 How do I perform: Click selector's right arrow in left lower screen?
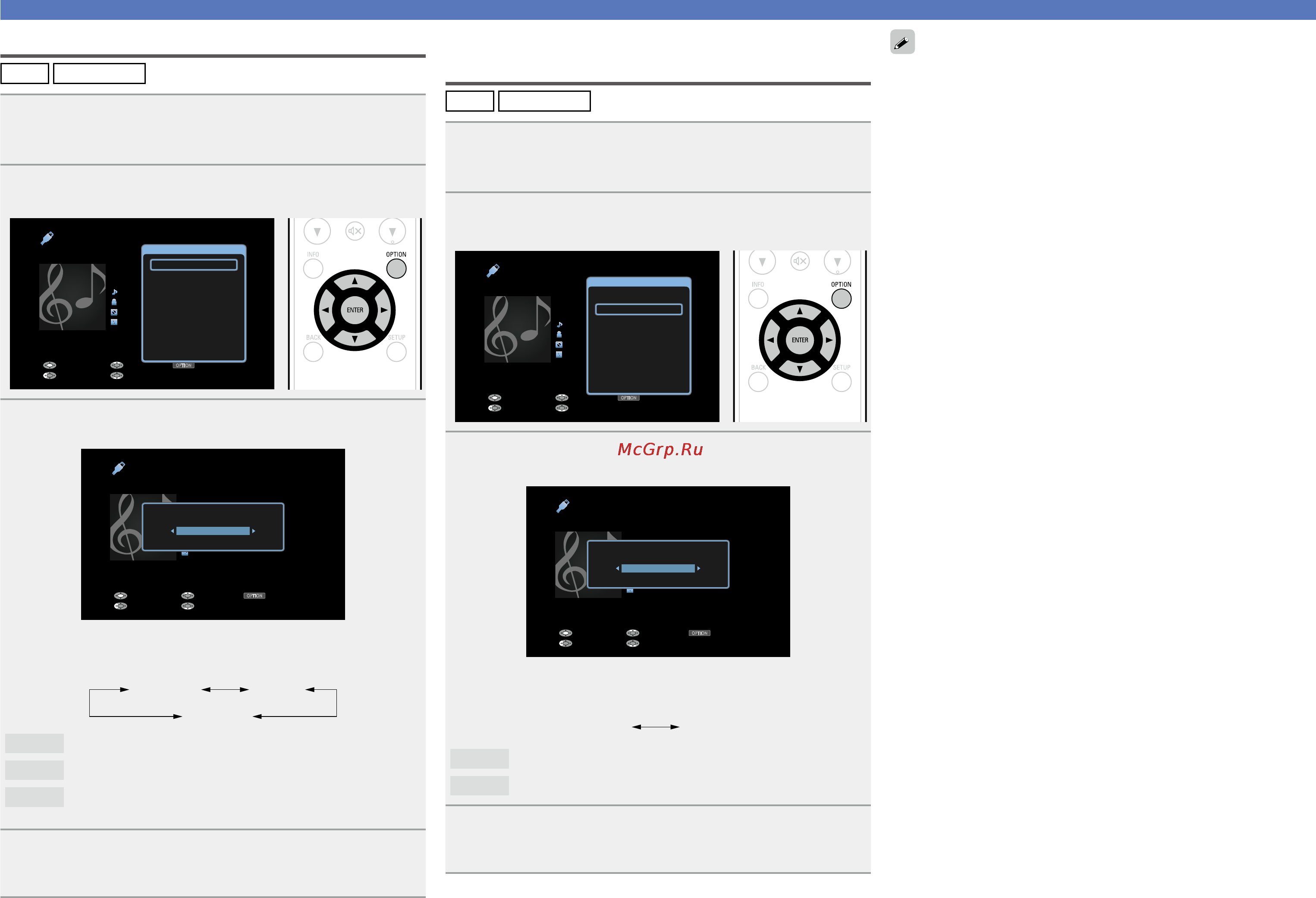[x=254, y=531]
